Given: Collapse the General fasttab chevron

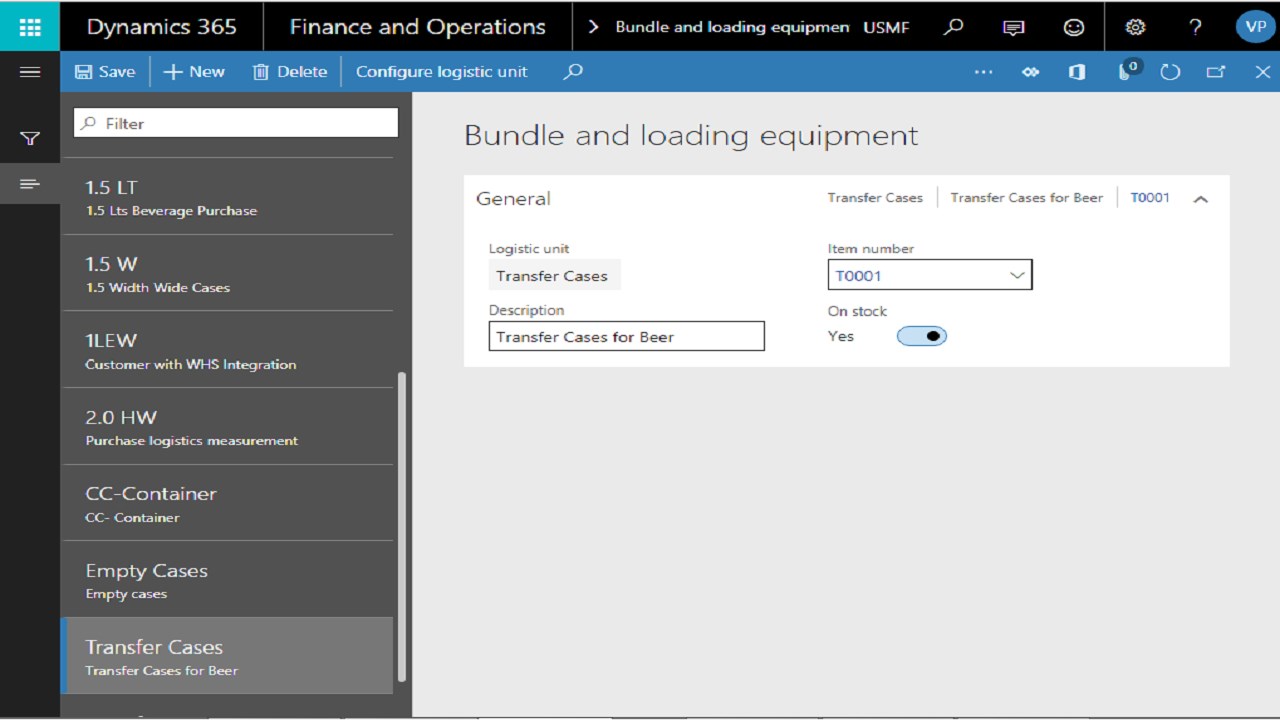Looking at the screenshot, I should point(1201,199).
